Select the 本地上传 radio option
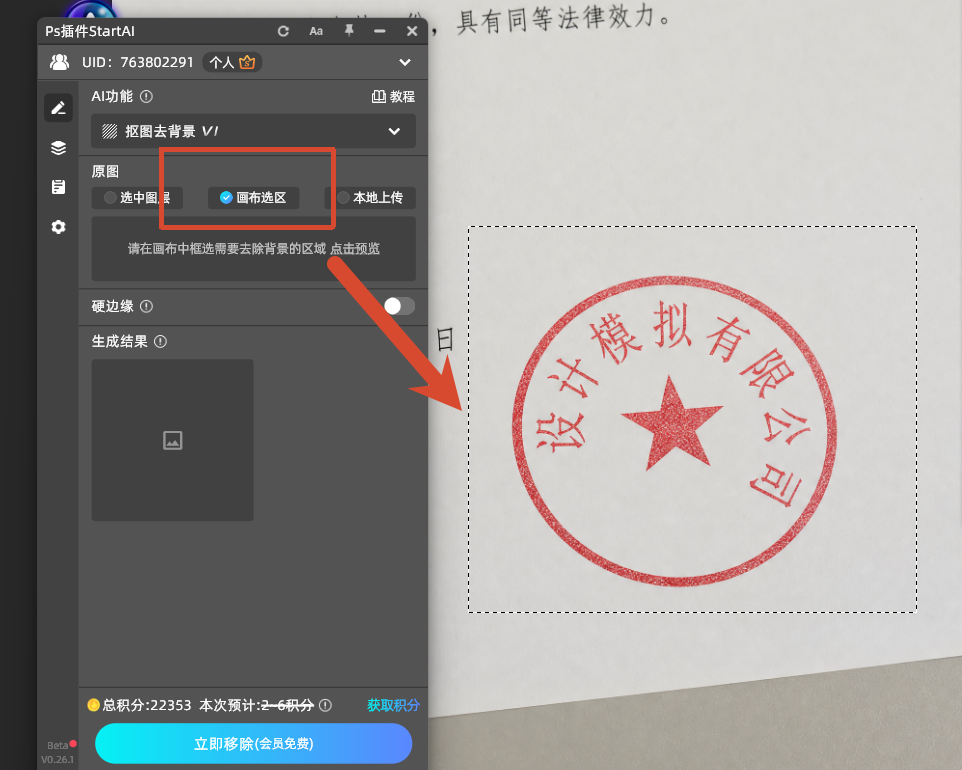The height and width of the screenshot is (770, 962). tap(370, 198)
